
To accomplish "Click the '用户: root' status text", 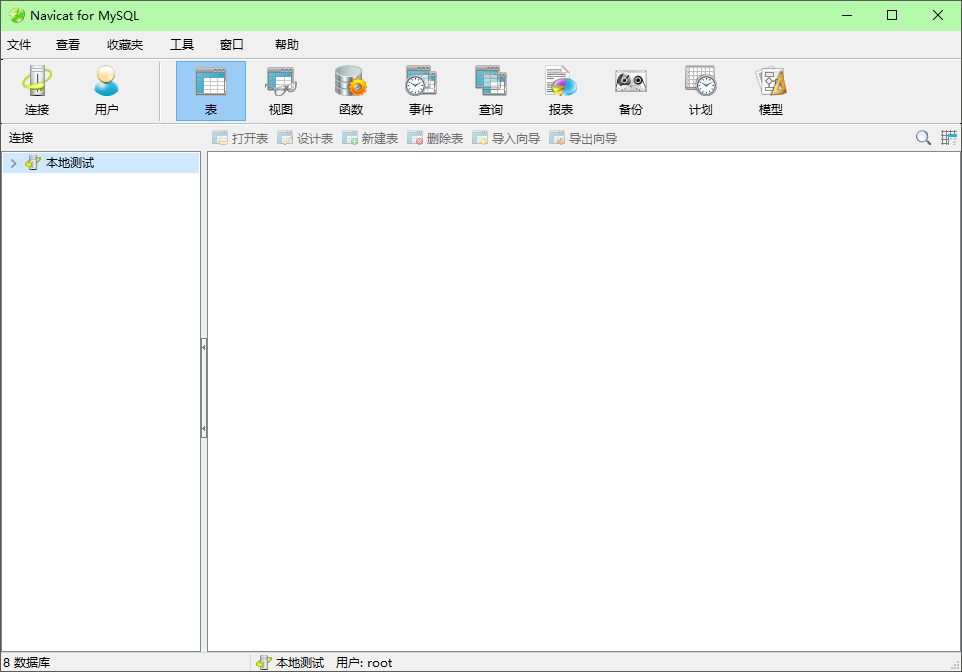I will [x=364, y=663].
